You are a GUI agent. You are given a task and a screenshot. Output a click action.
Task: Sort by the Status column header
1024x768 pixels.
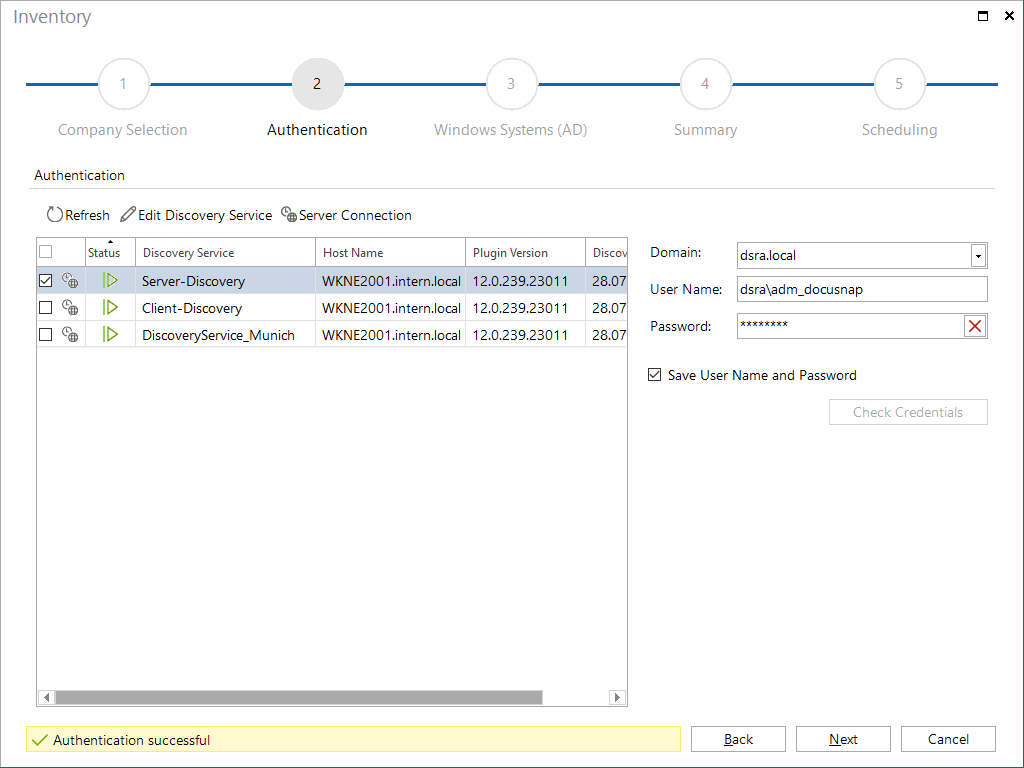(110, 253)
